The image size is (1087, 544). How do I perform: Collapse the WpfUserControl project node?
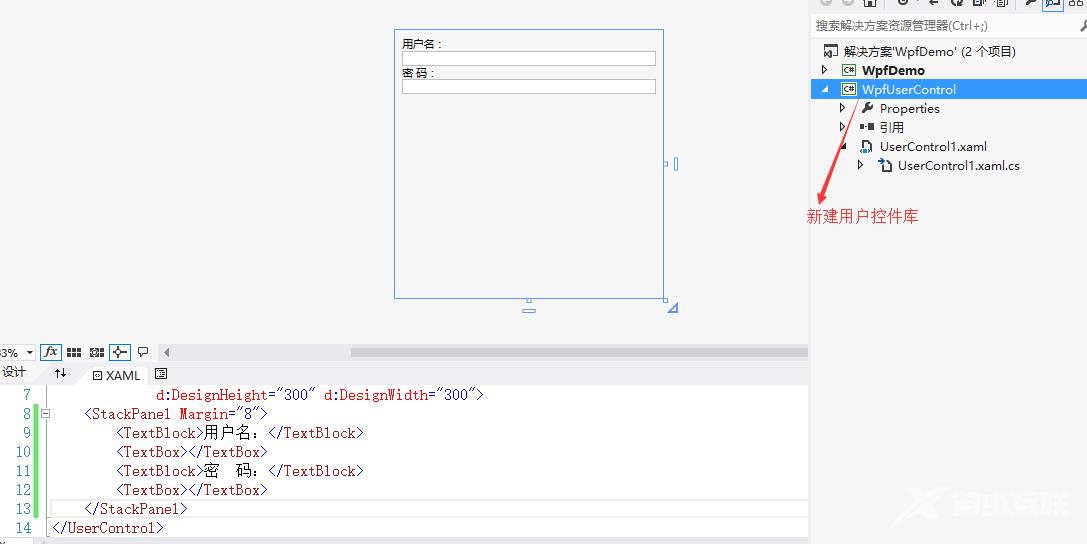click(825, 89)
